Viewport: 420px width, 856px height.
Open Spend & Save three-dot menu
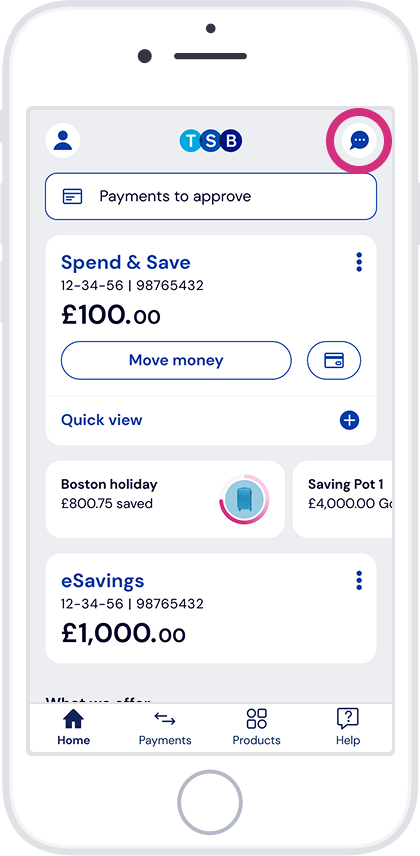359,262
